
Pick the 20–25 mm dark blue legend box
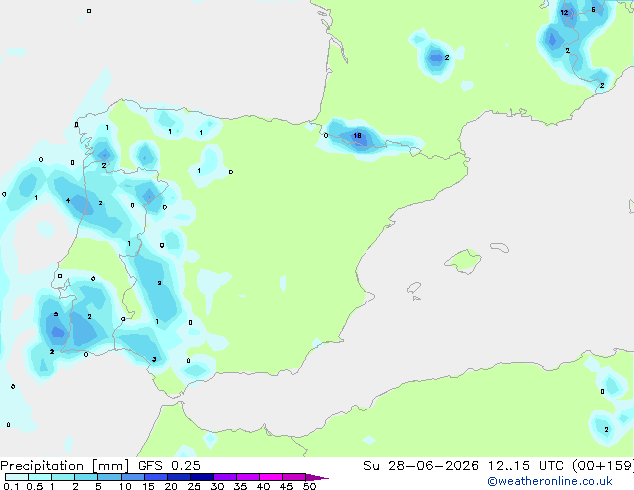(x=179, y=477)
